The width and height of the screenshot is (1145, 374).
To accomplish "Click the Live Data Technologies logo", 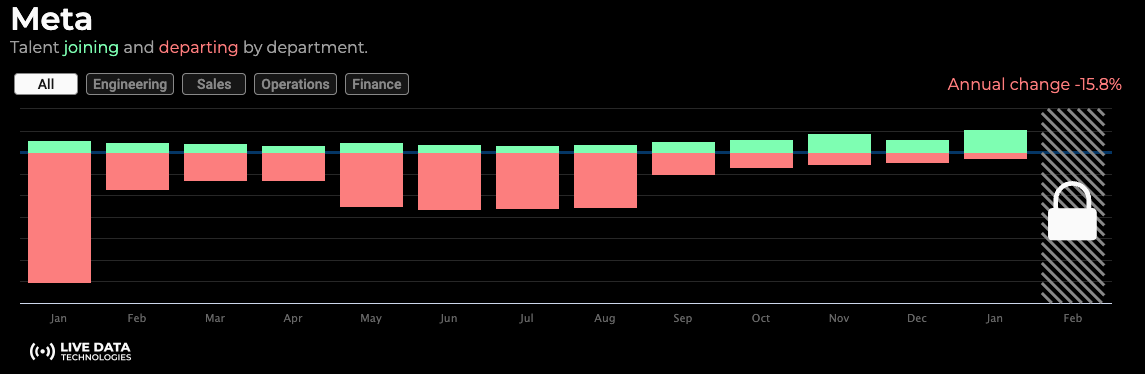I will point(80,352).
